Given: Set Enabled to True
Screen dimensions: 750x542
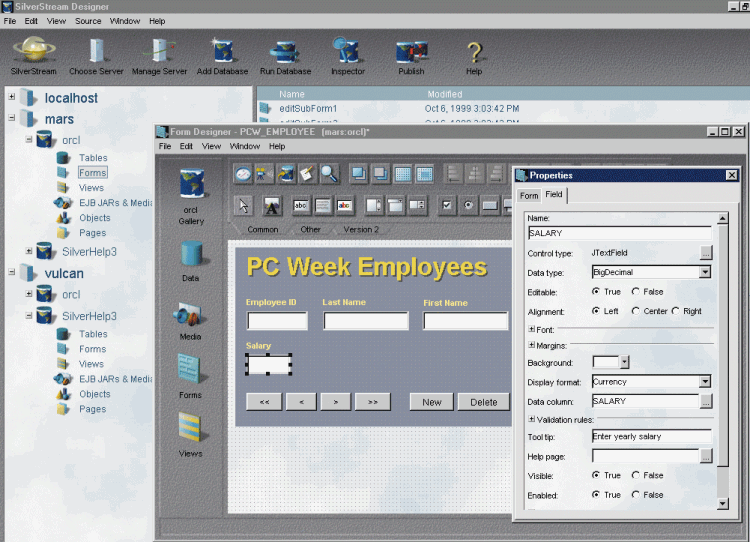Looking at the screenshot, I should [x=596, y=495].
